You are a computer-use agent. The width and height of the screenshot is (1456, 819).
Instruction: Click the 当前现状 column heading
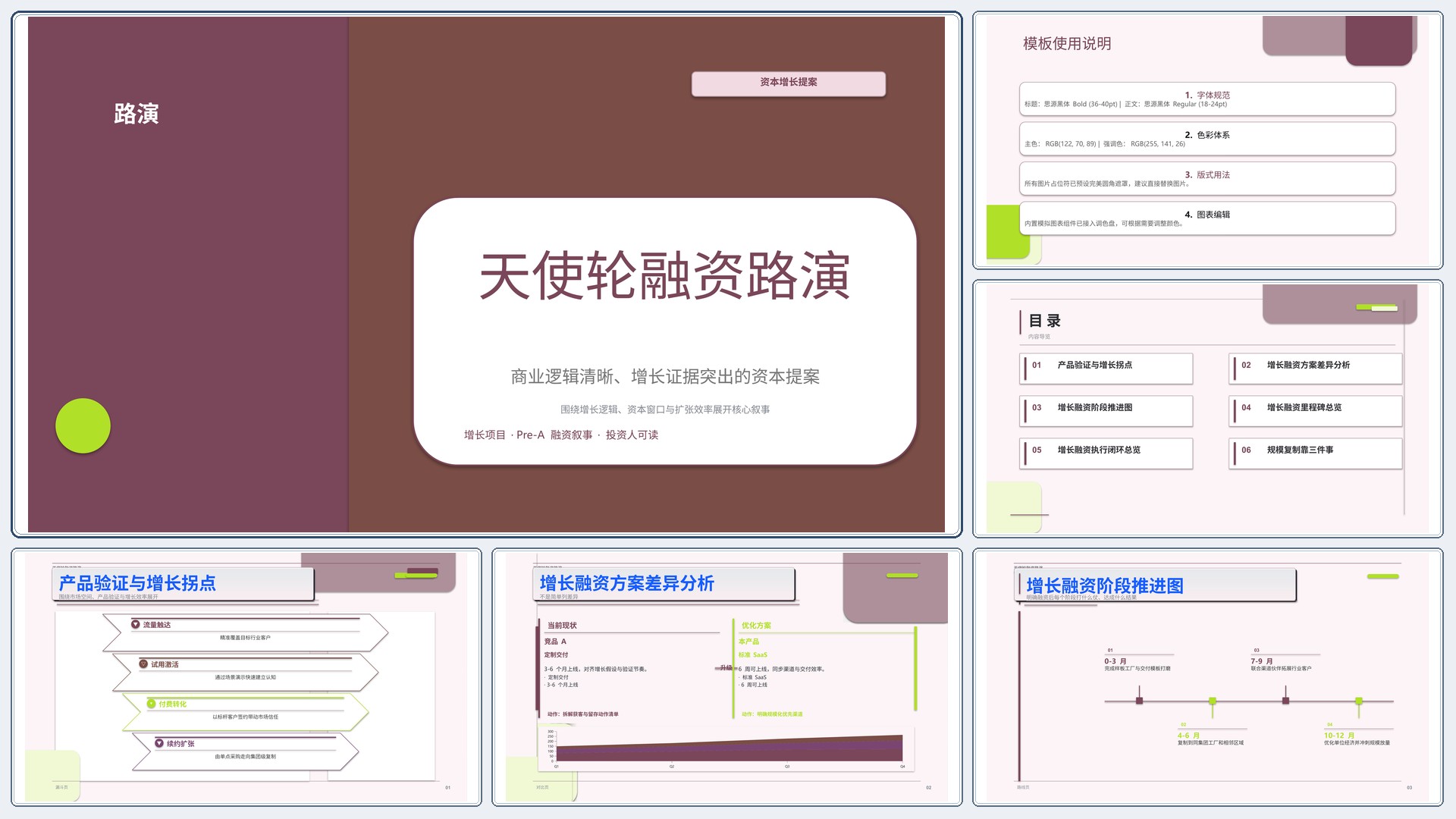(x=562, y=626)
